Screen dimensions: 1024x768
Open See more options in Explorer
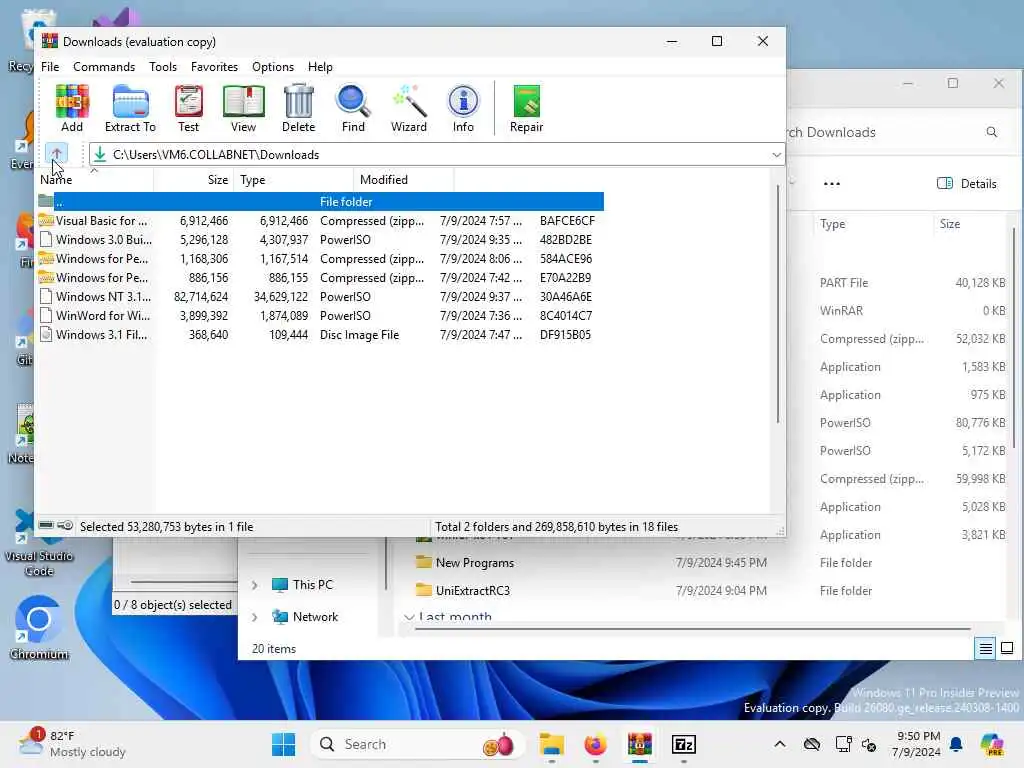pyautogui.click(x=831, y=184)
